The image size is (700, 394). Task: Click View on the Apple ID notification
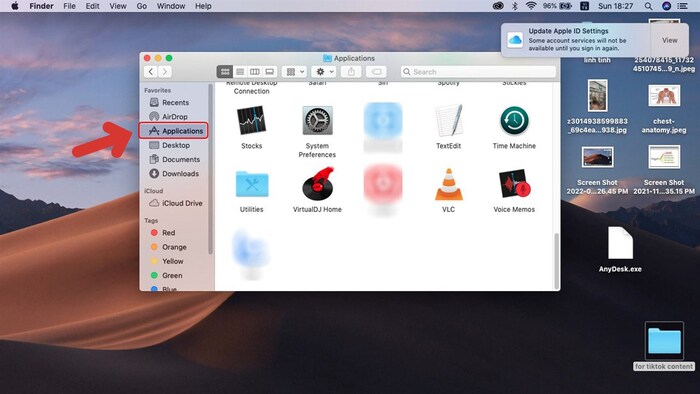pyautogui.click(x=670, y=40)
